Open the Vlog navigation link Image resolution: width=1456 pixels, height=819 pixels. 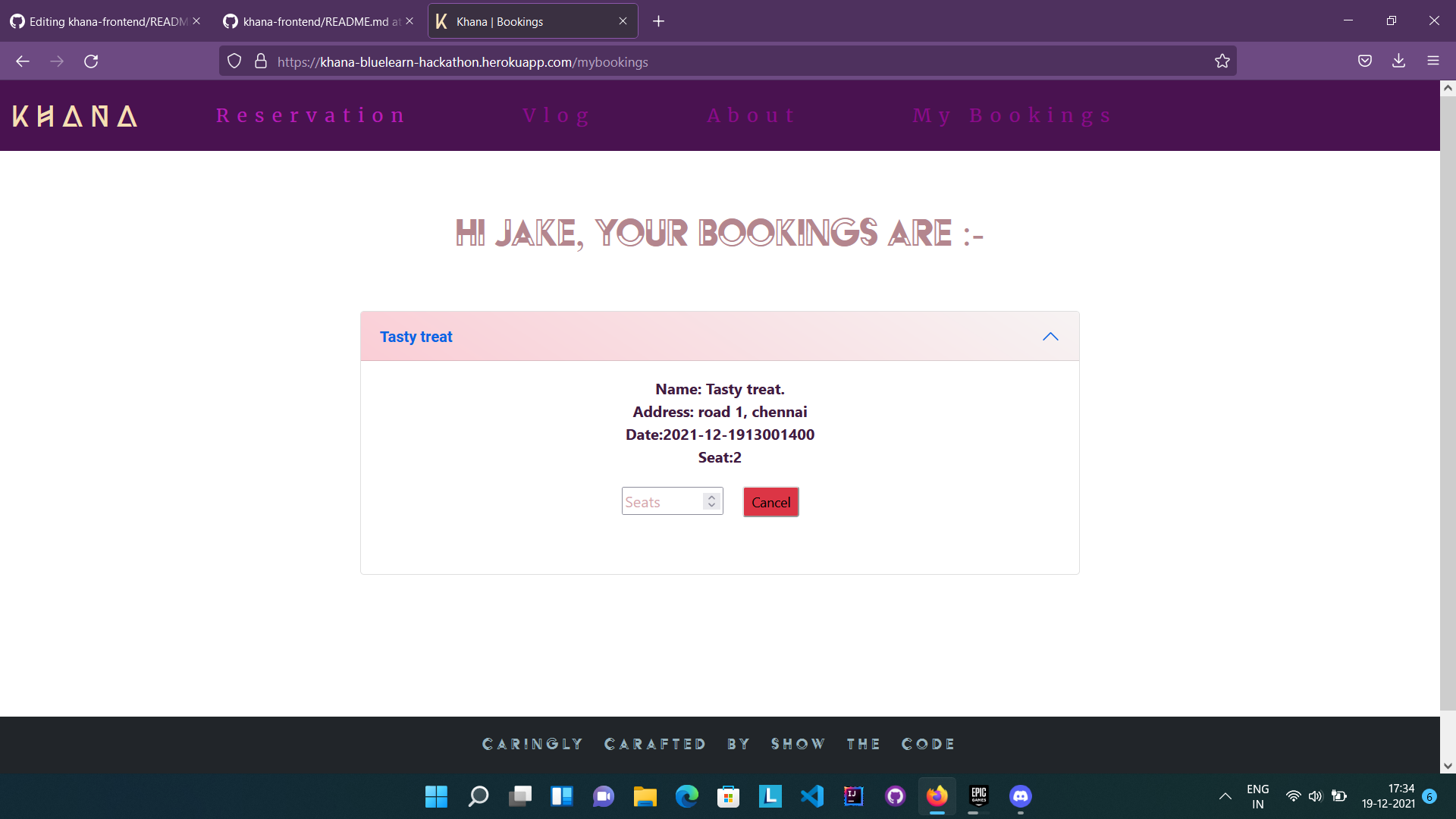[557, 116]
